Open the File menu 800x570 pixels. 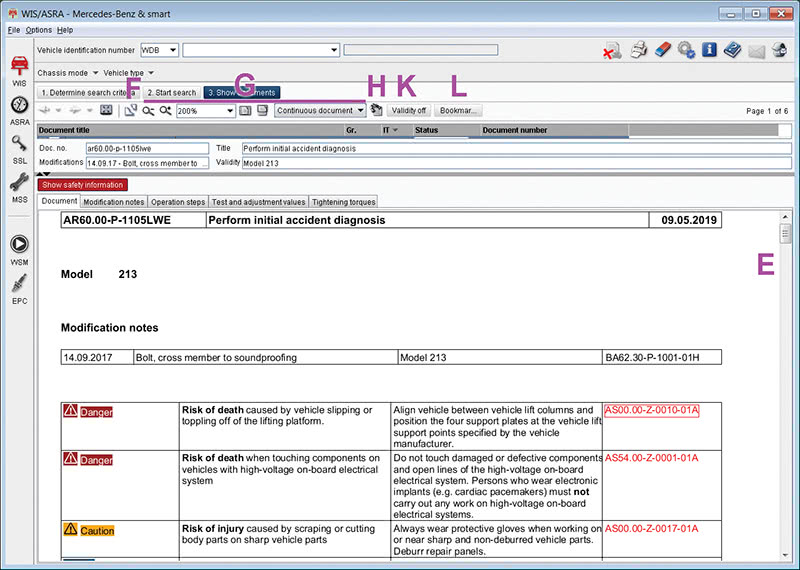tap(14, 30)
